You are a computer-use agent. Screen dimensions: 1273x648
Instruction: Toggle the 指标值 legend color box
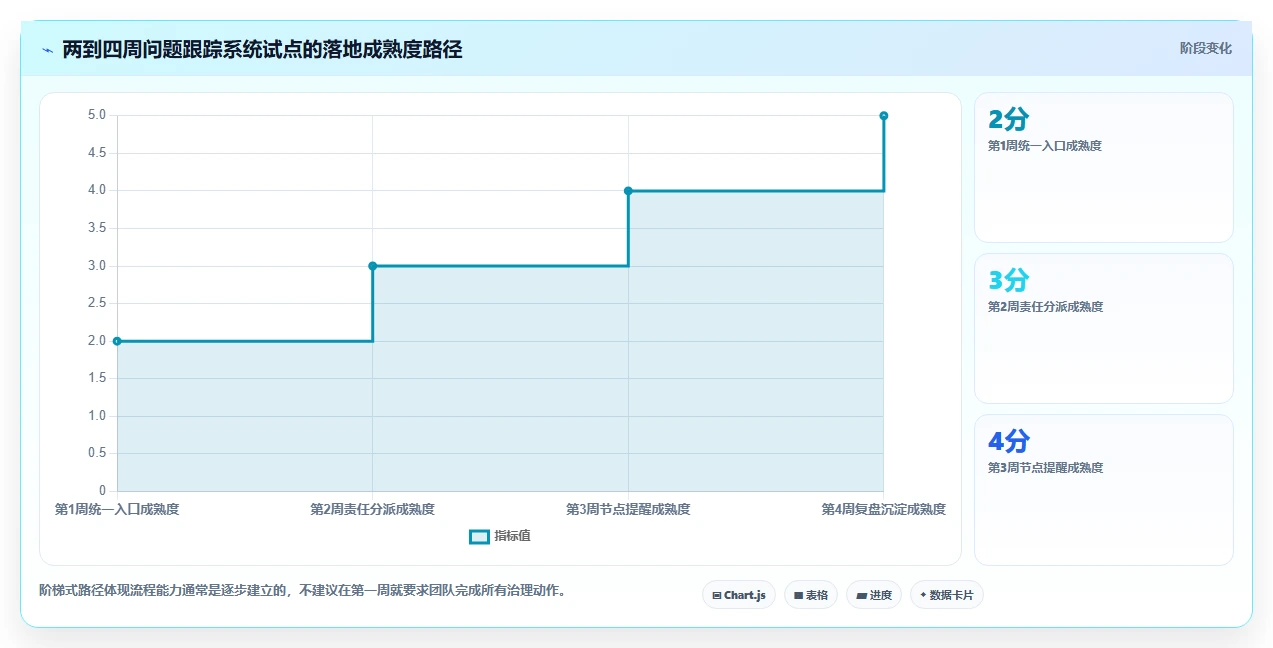479,536
